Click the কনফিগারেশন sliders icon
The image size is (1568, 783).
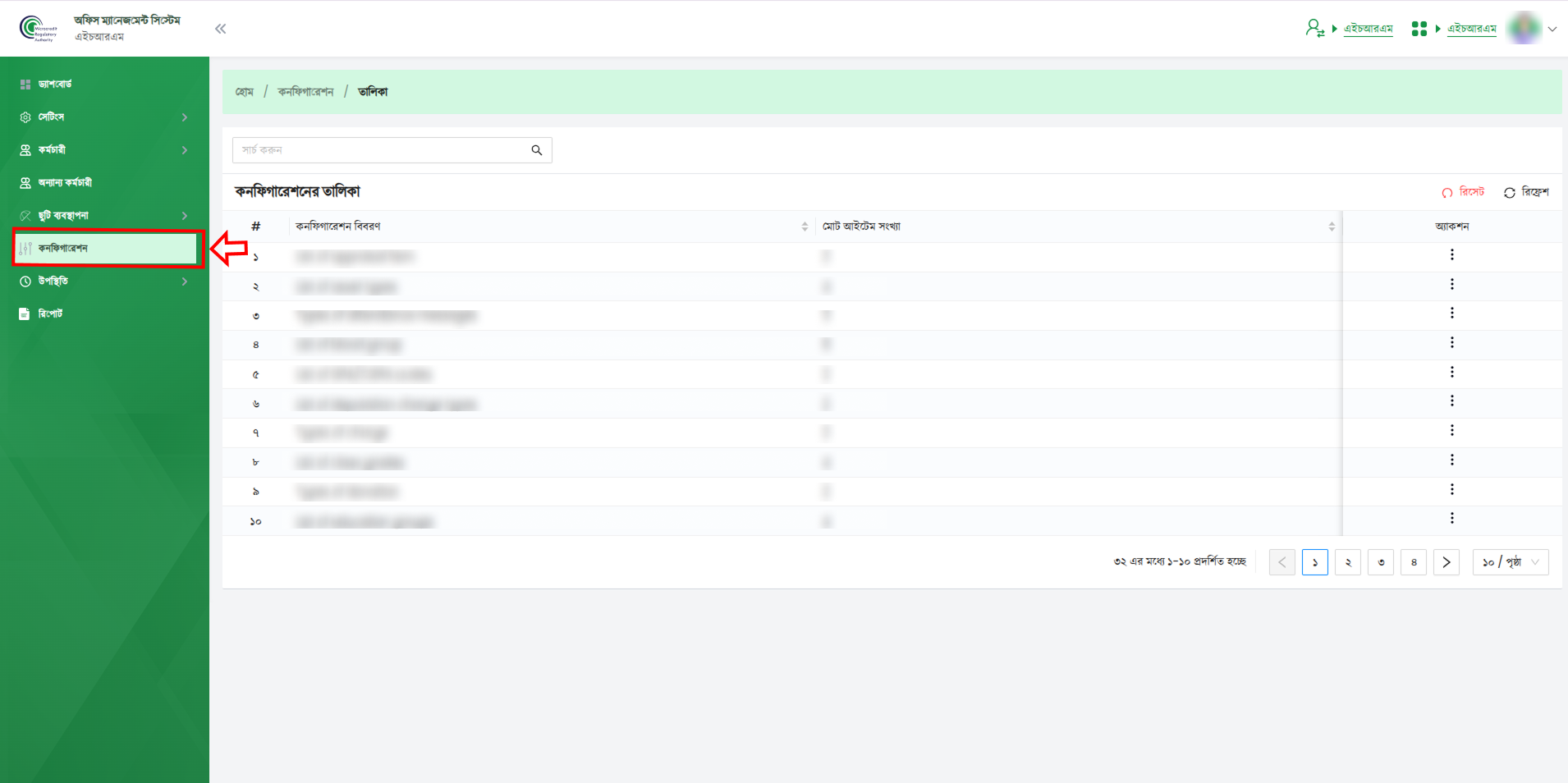click(25, 249)
